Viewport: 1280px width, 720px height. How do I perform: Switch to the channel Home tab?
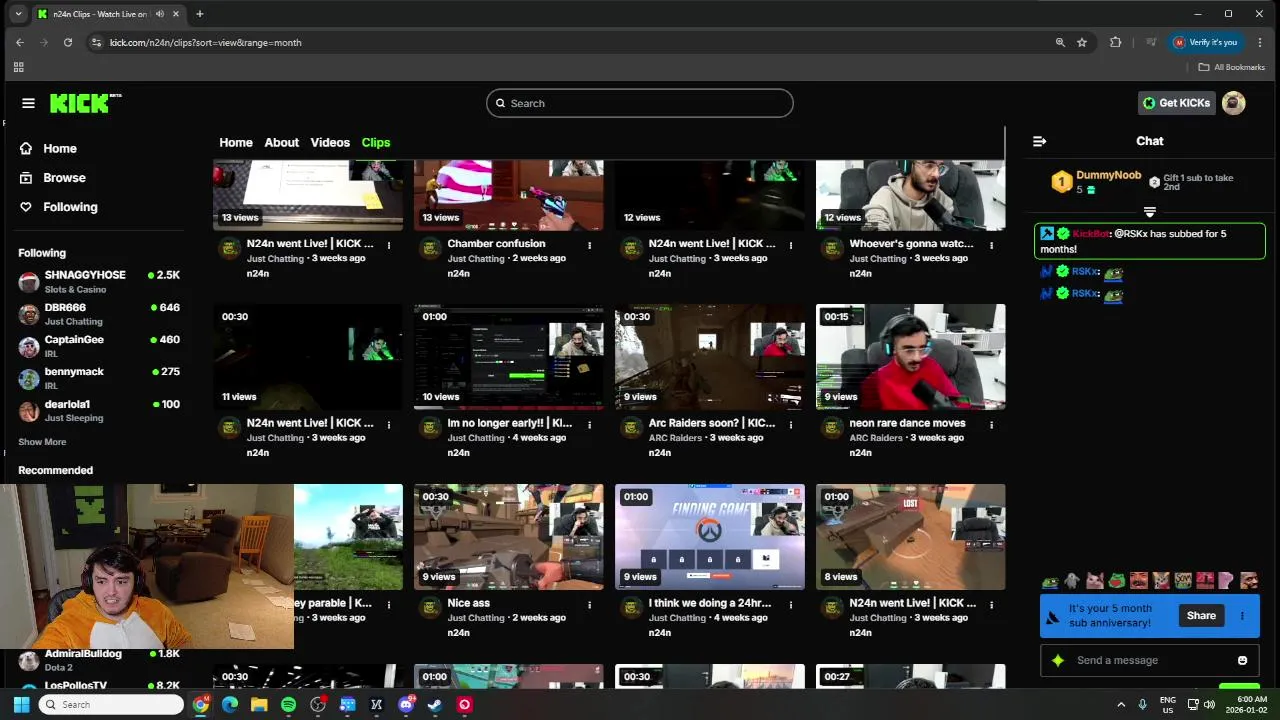click(236, 142)
